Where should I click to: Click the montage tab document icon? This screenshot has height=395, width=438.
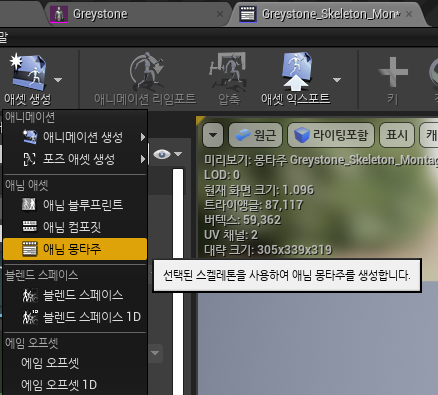coord(248,14)
